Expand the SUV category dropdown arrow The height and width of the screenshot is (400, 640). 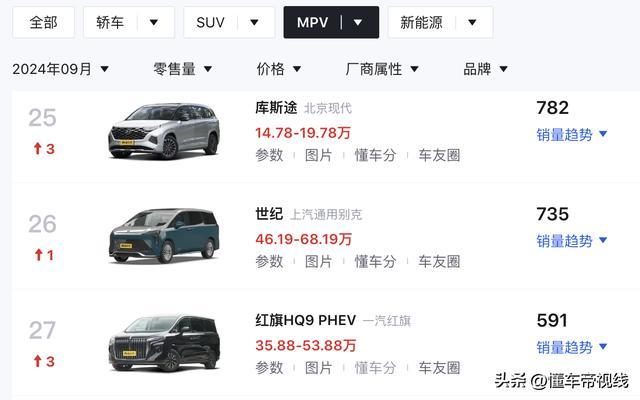point(254,22)
